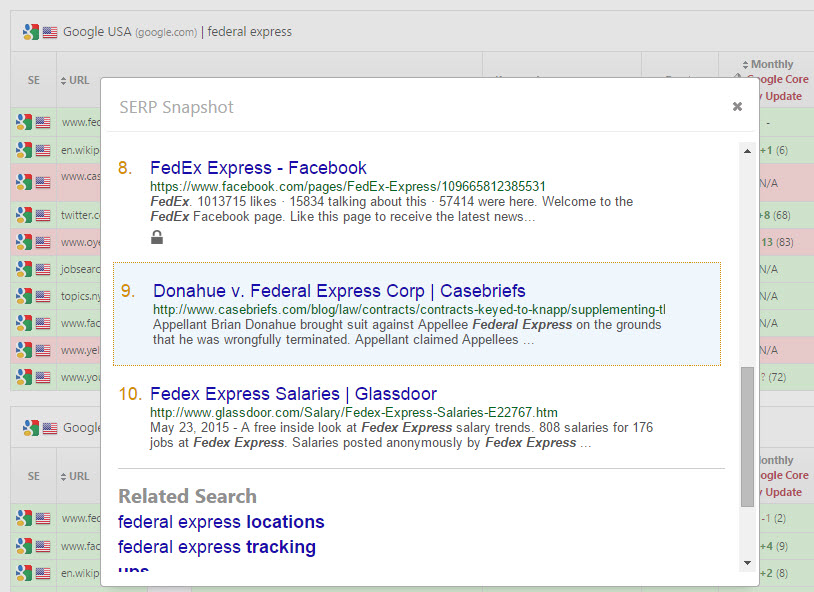
Task: Click the US flag next to Google USA heading
Action: tap(50, 31)
